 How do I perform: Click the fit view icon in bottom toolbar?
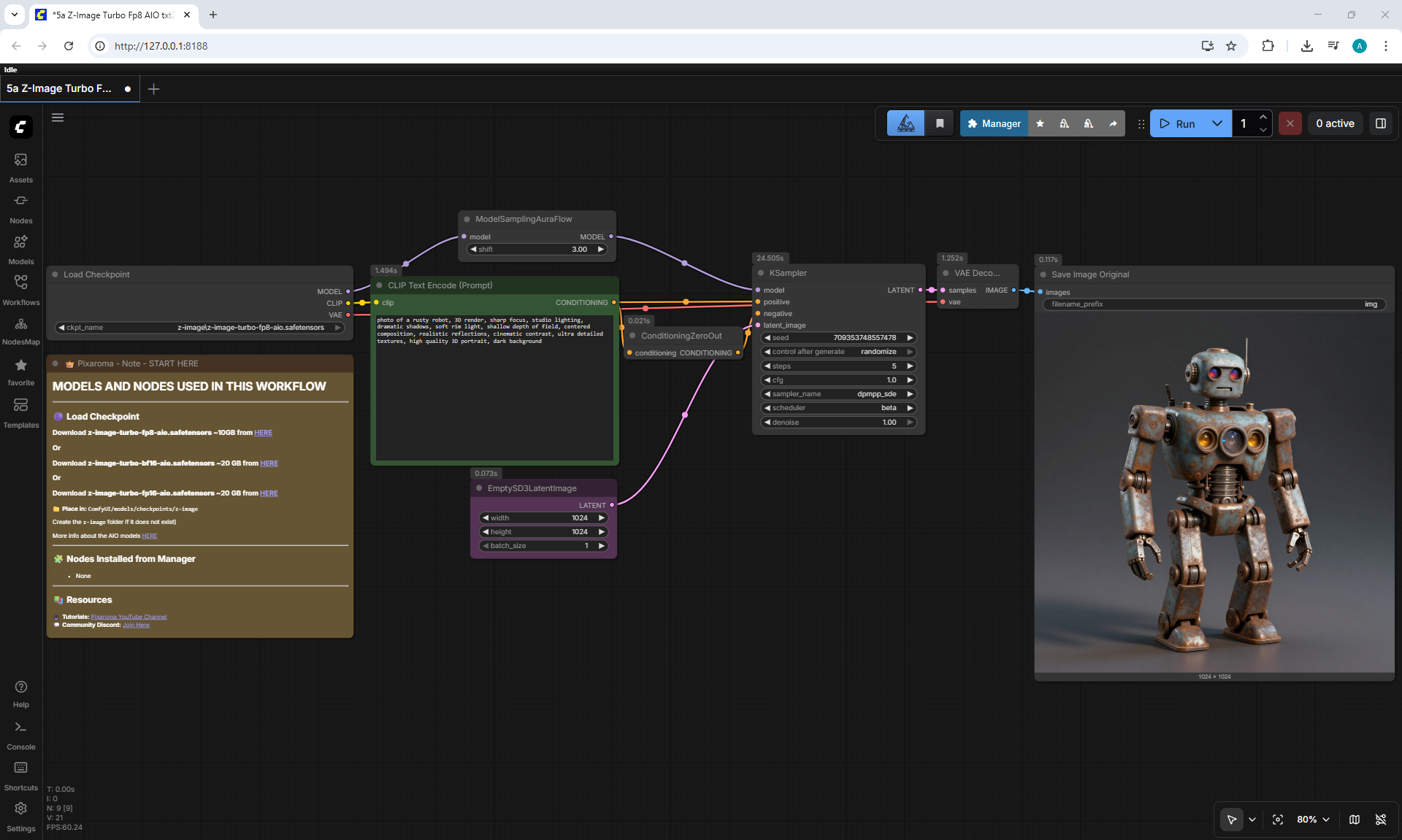[1278, 820]
